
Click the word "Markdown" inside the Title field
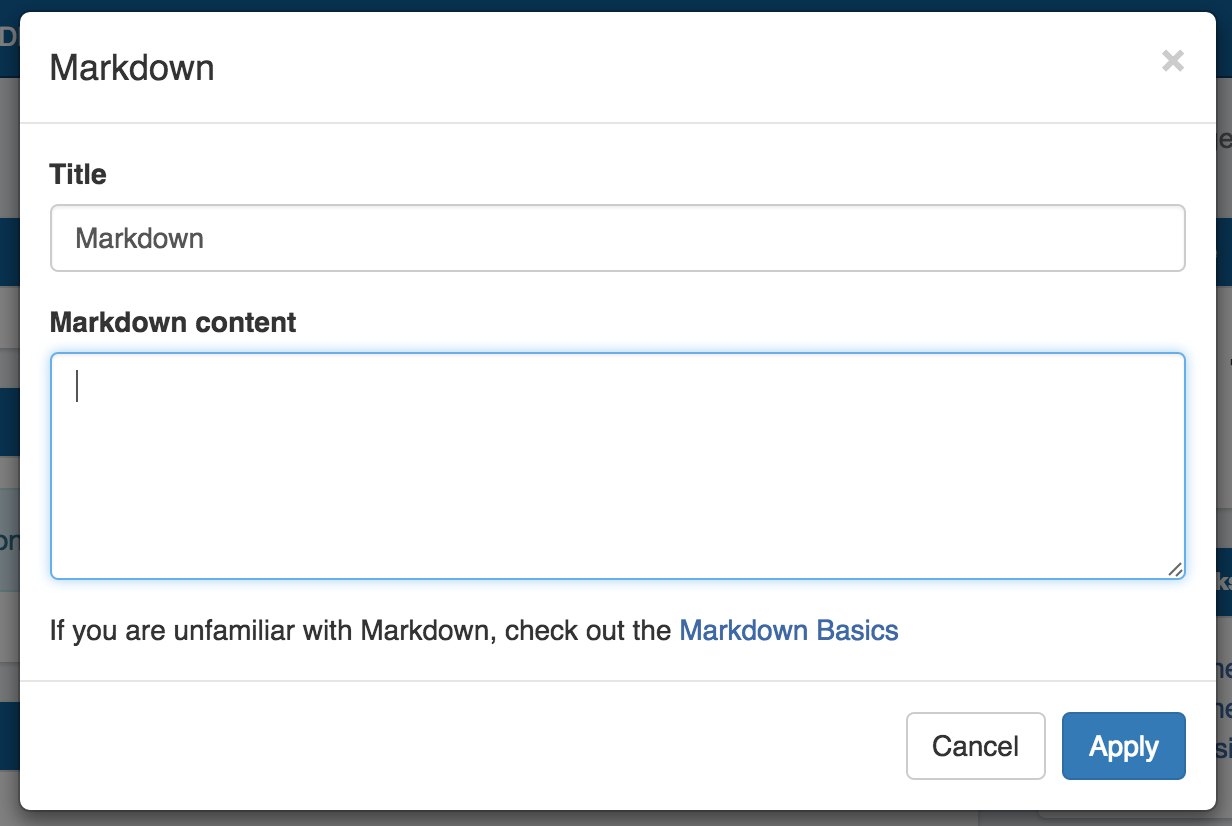[140, 238]
